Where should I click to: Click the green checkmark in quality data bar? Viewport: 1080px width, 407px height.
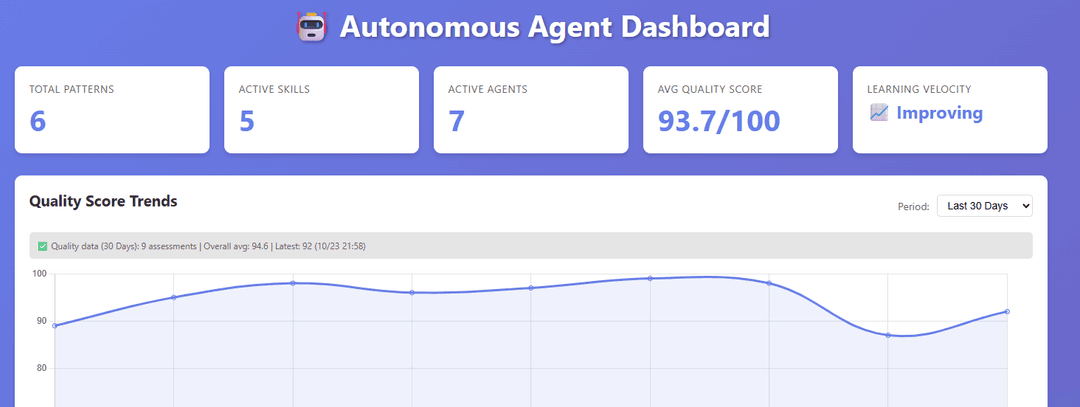coord(43,246)
